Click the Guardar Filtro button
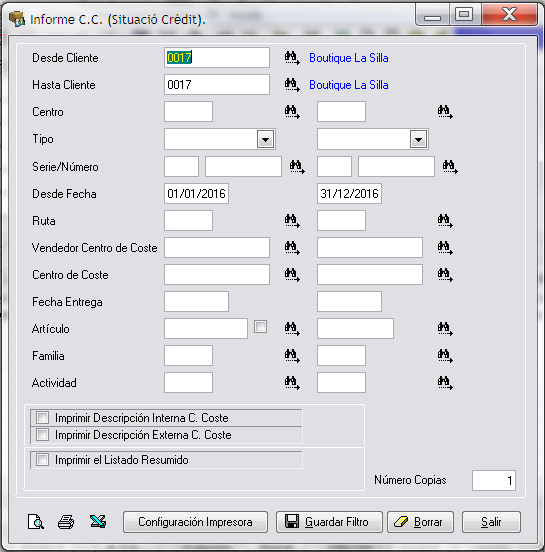The height and width of the screenshot is (552, 545). pos(329,522)
